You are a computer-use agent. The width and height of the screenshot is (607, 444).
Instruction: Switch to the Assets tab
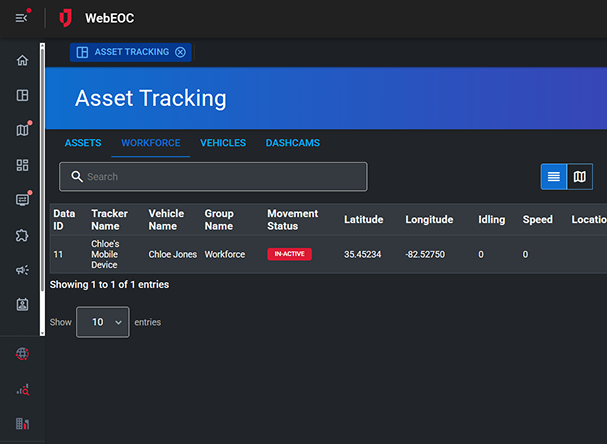click(x=83, y=143)
